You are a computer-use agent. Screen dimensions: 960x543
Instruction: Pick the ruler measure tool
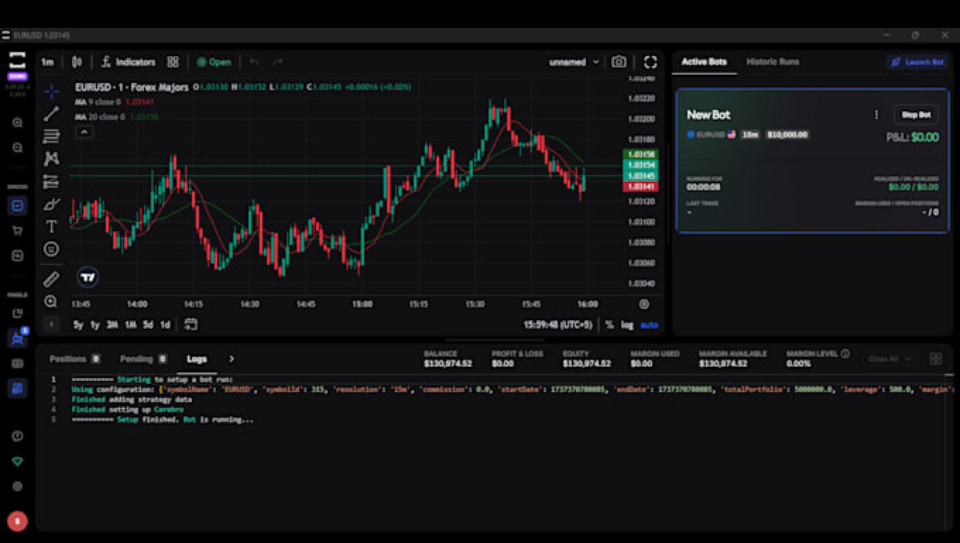coord(51,279)
